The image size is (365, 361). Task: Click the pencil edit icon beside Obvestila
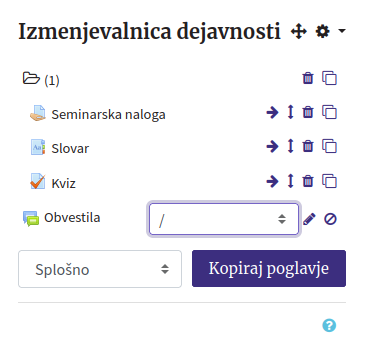[309, 219]
